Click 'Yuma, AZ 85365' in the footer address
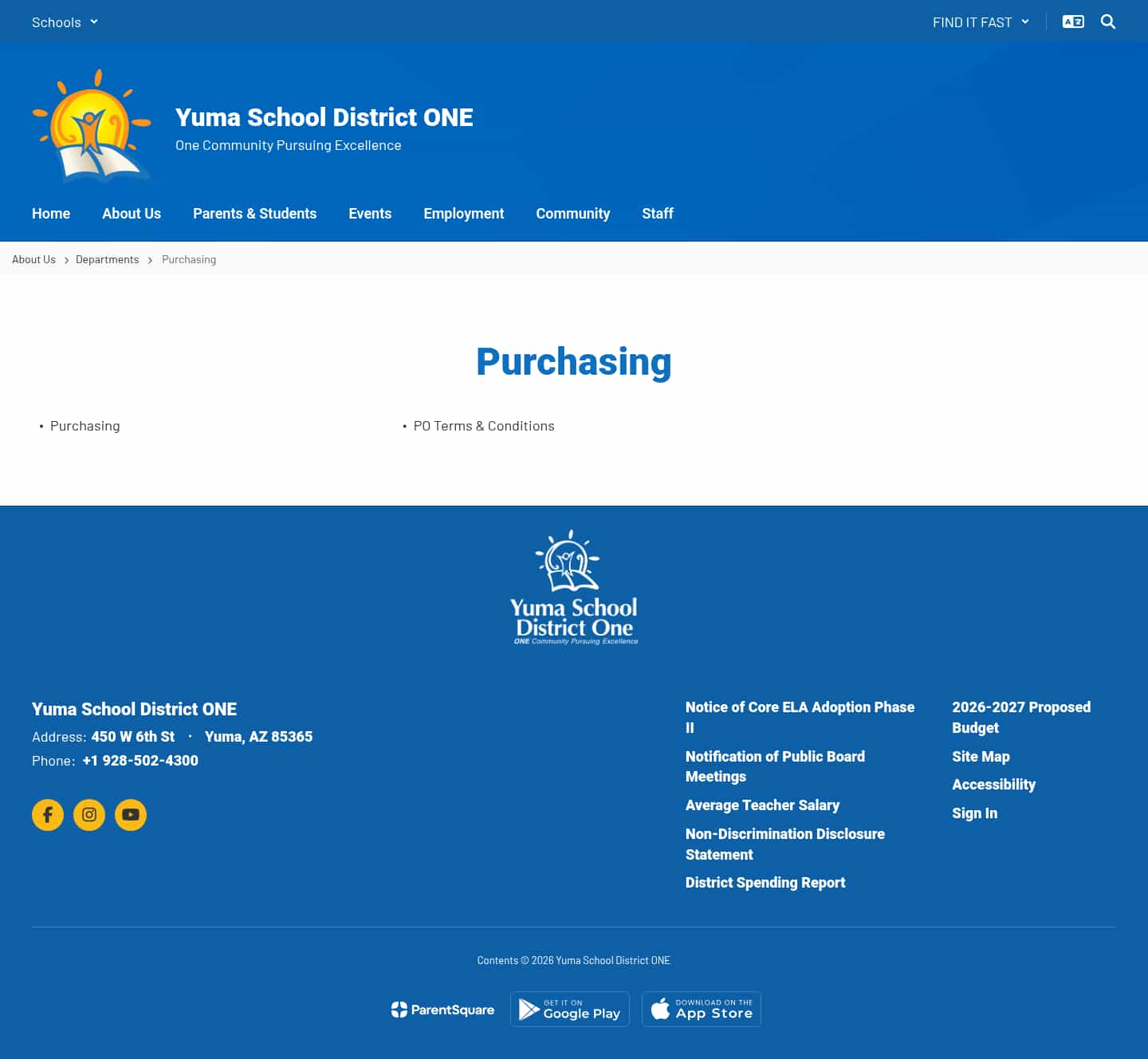Image resolution: width=1148 pixels, height=1059 pixels. pos(258,737)
